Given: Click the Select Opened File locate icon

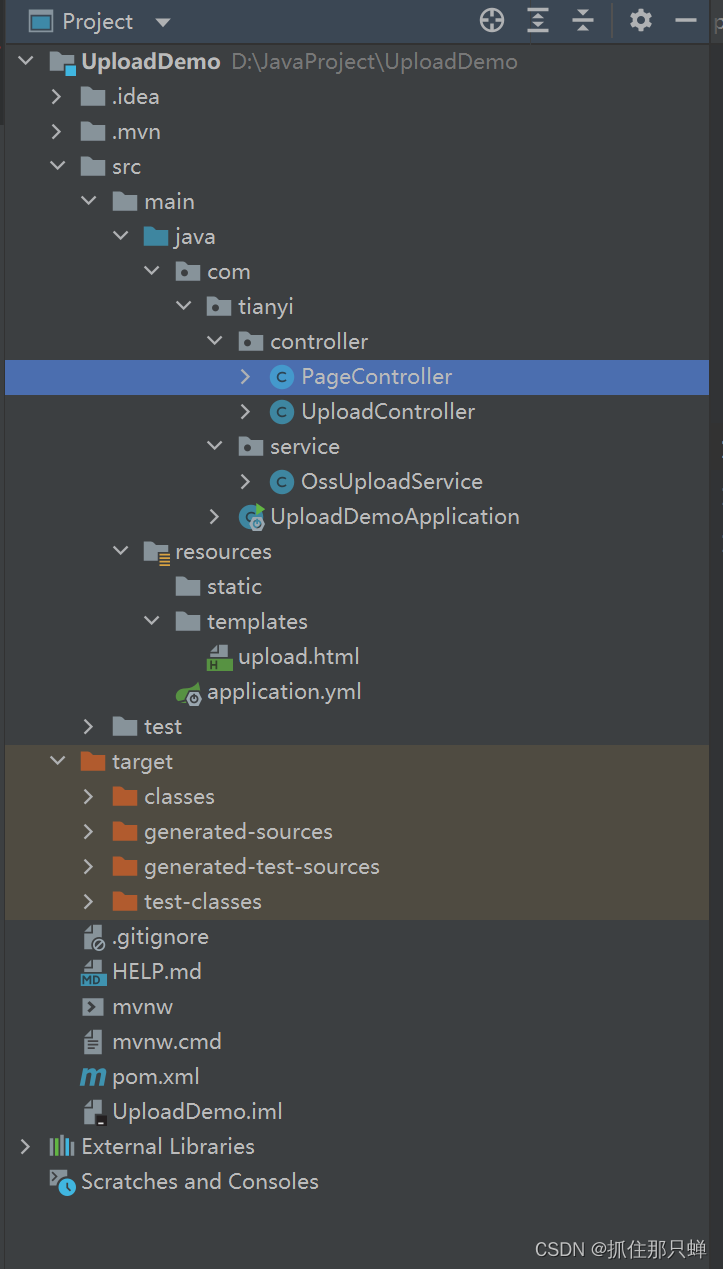Looking at the screenshot, I should click(x=491, y=20).
